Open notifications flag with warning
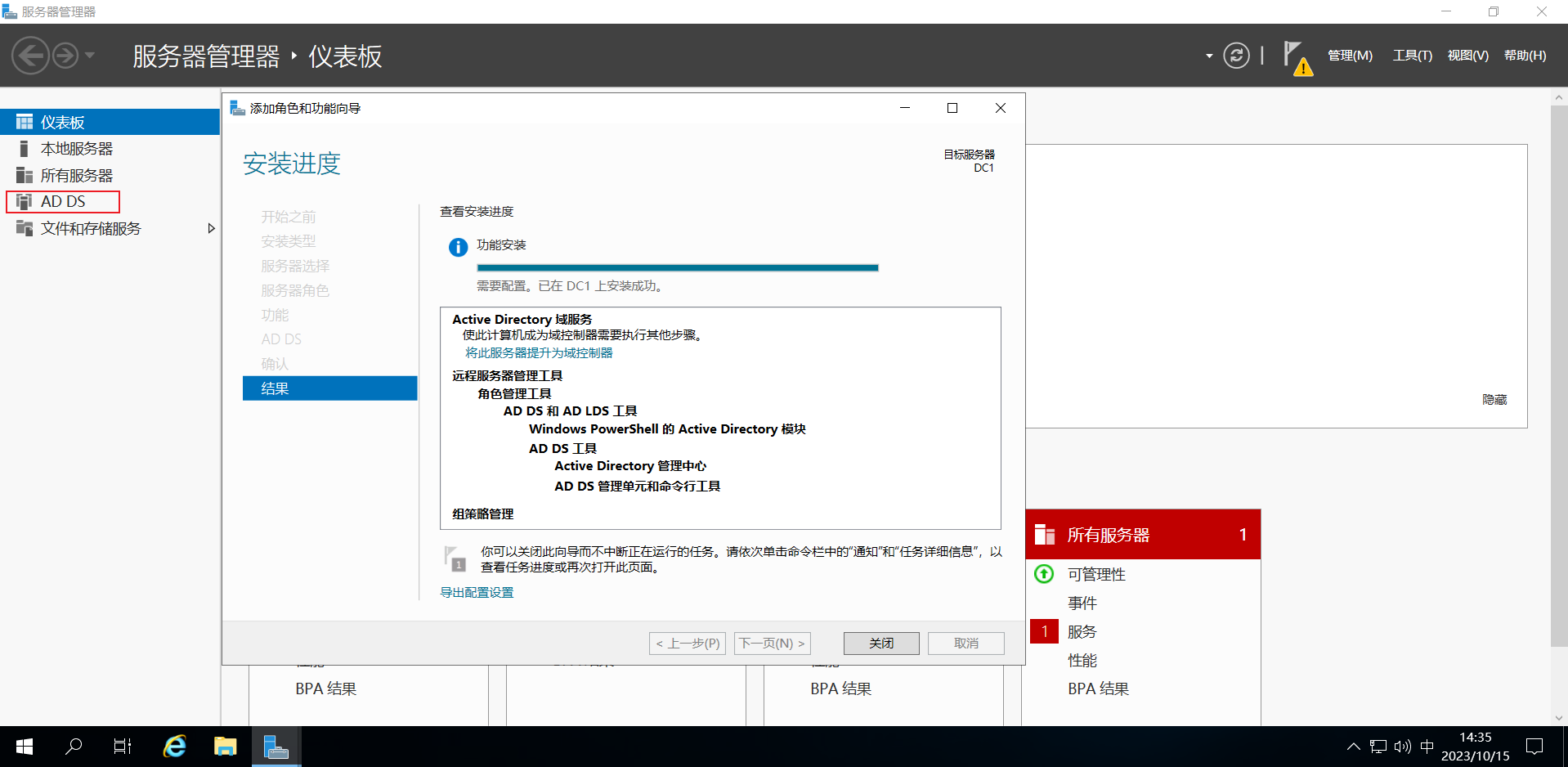Viewport: 1568px width, 767px height. pyautogui.click(x=1297, y=58)
